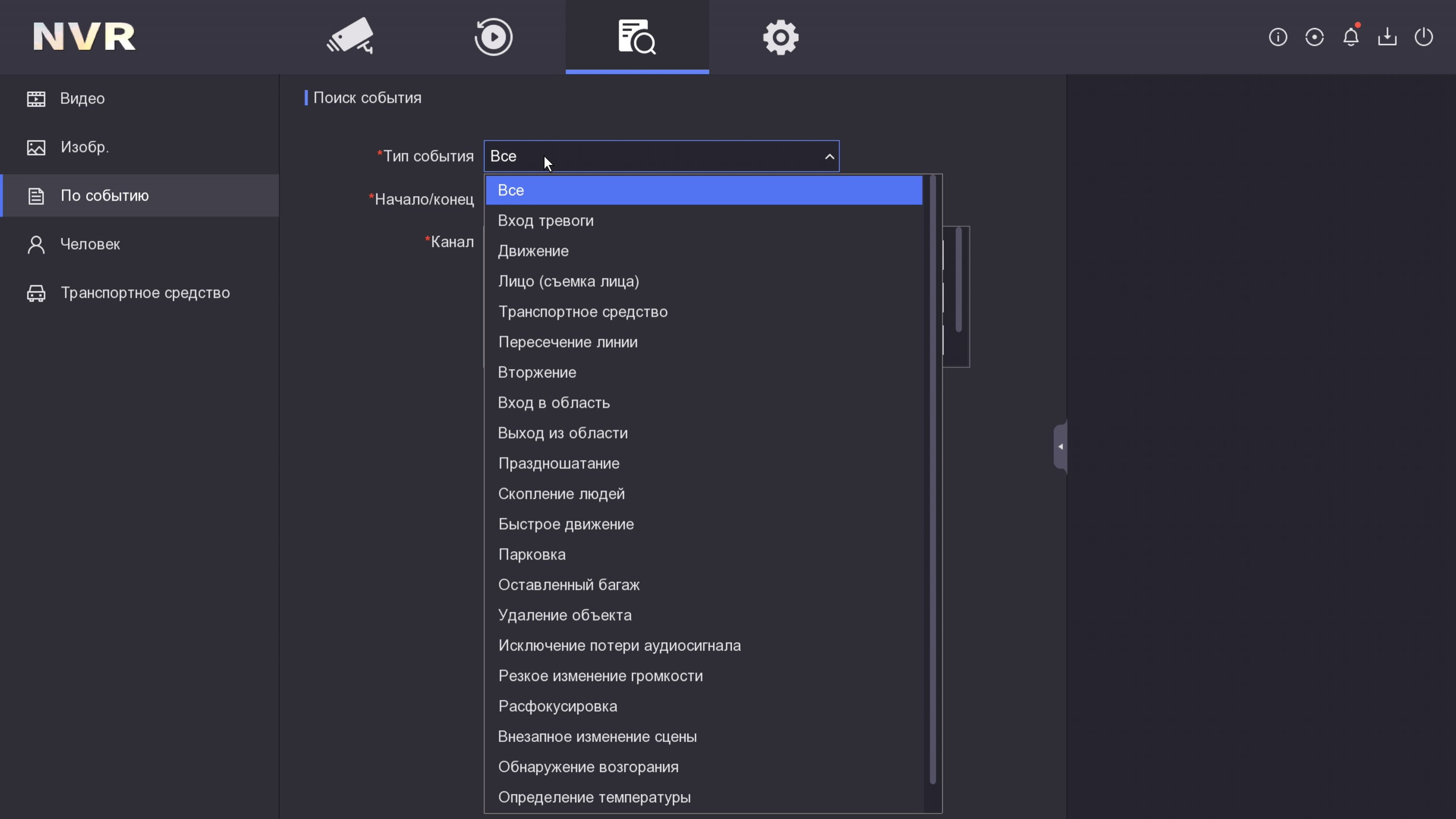
Task: Click the power shutdown icon
Action: coord(1424,37)
